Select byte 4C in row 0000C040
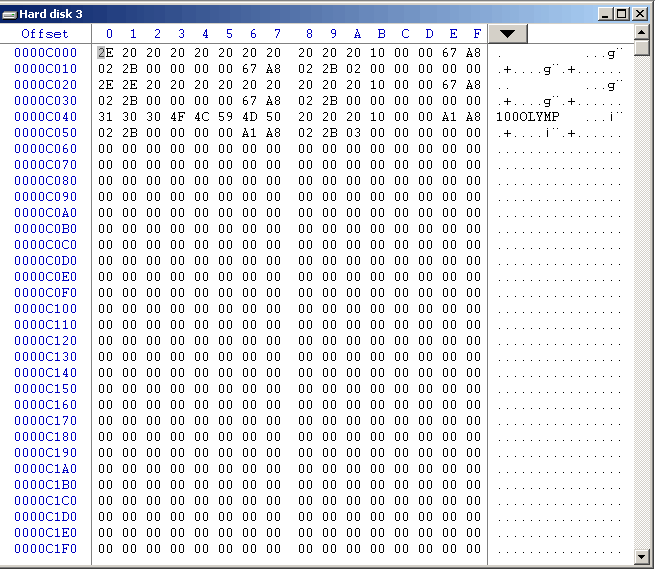This screenshot has width=655, height=570. click(201, 117)
